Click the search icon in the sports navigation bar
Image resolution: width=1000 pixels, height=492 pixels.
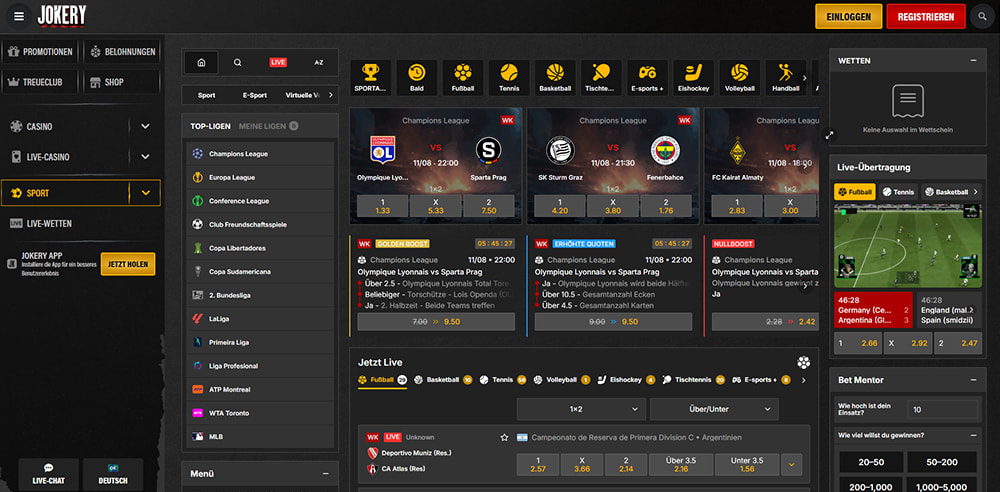(x=237, y=63)
